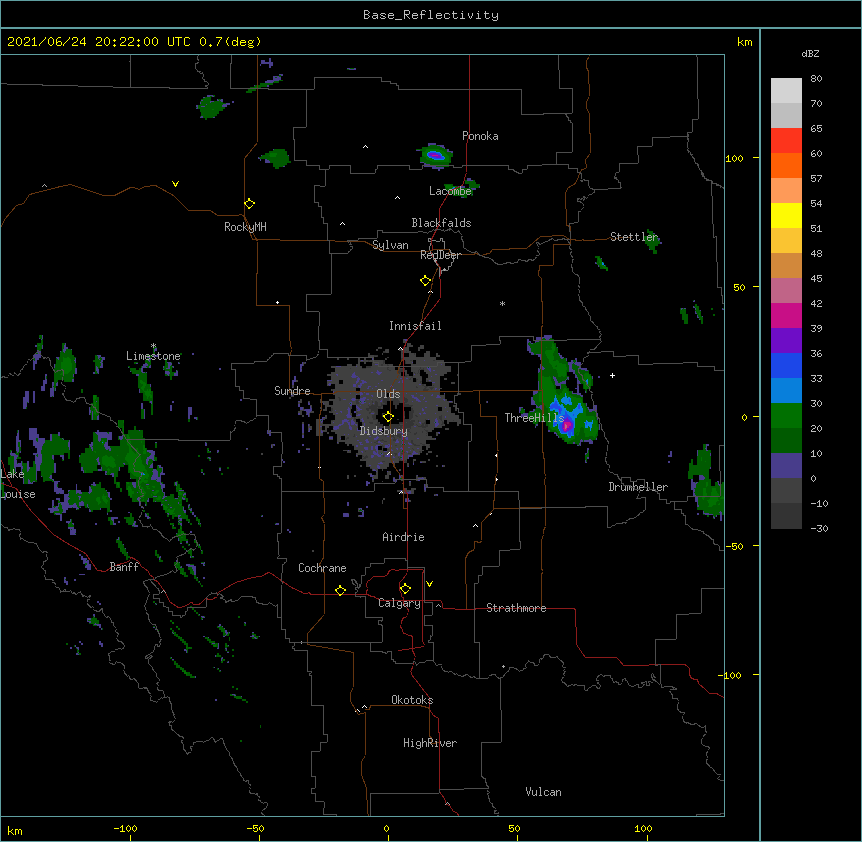Screen dimensions: 862x842
Task: Click the Stettler city label
Action: pos(634,237)
